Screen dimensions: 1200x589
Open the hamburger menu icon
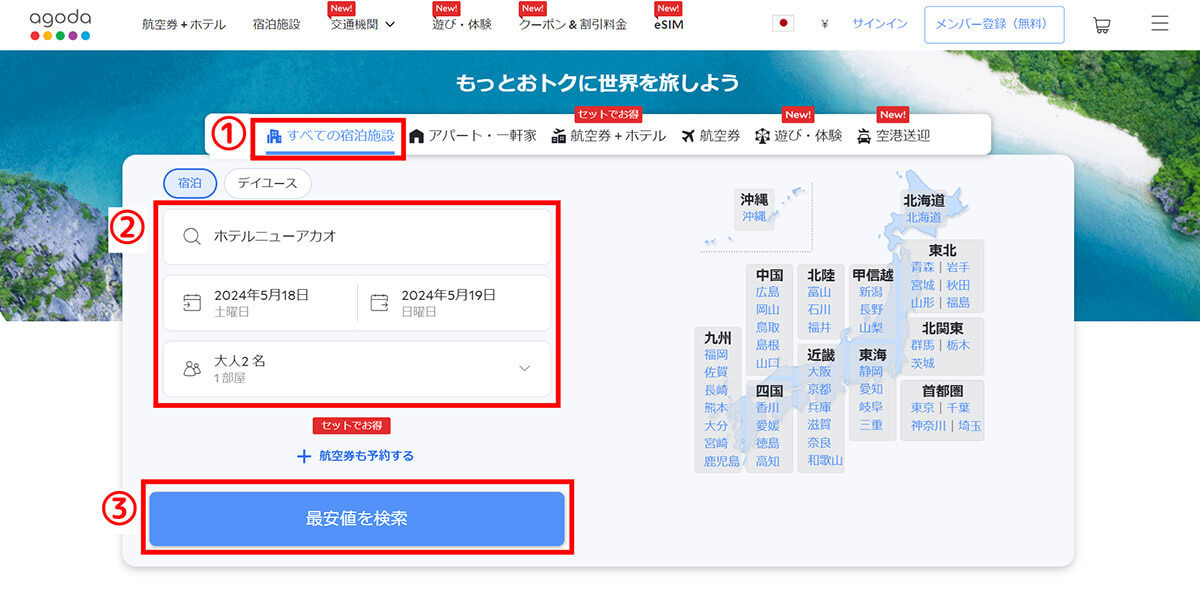click(x=1160, y=24)
